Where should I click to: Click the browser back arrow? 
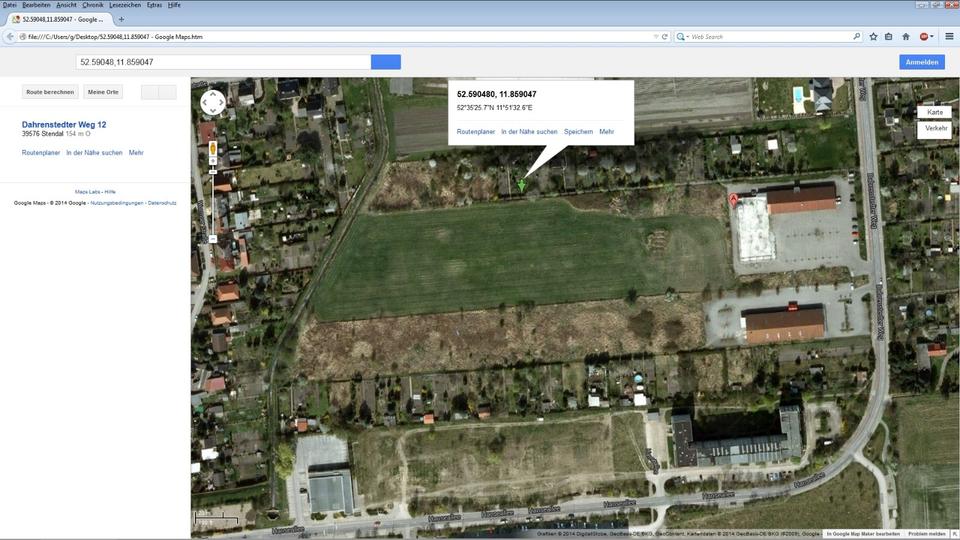click(x=10, y=36)
